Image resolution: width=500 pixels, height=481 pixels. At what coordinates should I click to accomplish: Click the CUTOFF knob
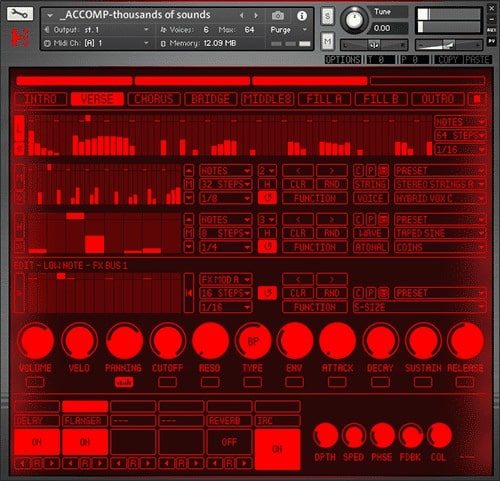pyautogui.click(x=168, y=341)
